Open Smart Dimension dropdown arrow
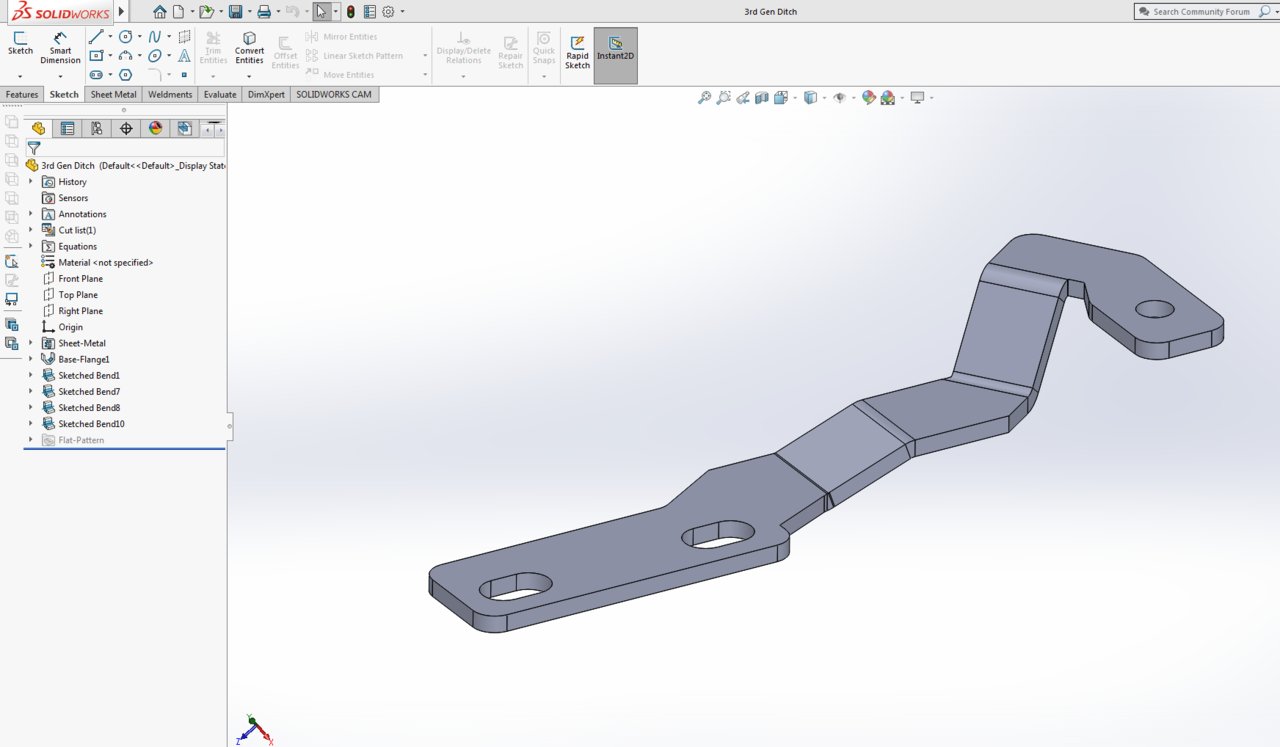The image size is (1280, 747). tap(60, 76)
